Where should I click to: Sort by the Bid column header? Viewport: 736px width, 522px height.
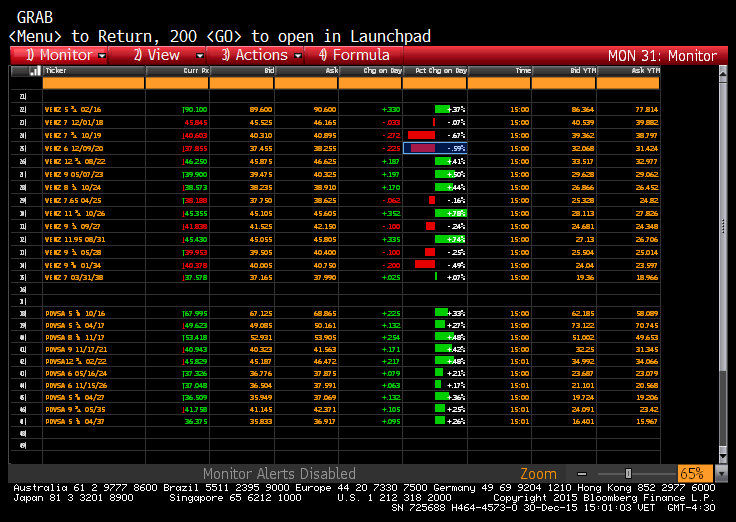[x=242, y=71]
